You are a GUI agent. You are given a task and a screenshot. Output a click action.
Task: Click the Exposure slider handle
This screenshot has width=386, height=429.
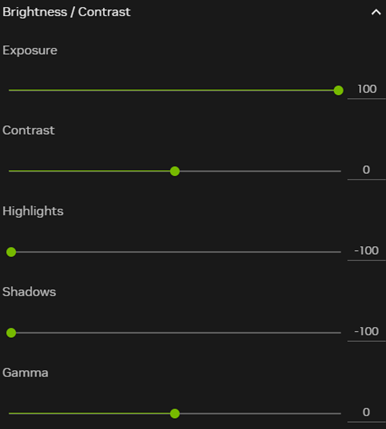coord(338,90)
